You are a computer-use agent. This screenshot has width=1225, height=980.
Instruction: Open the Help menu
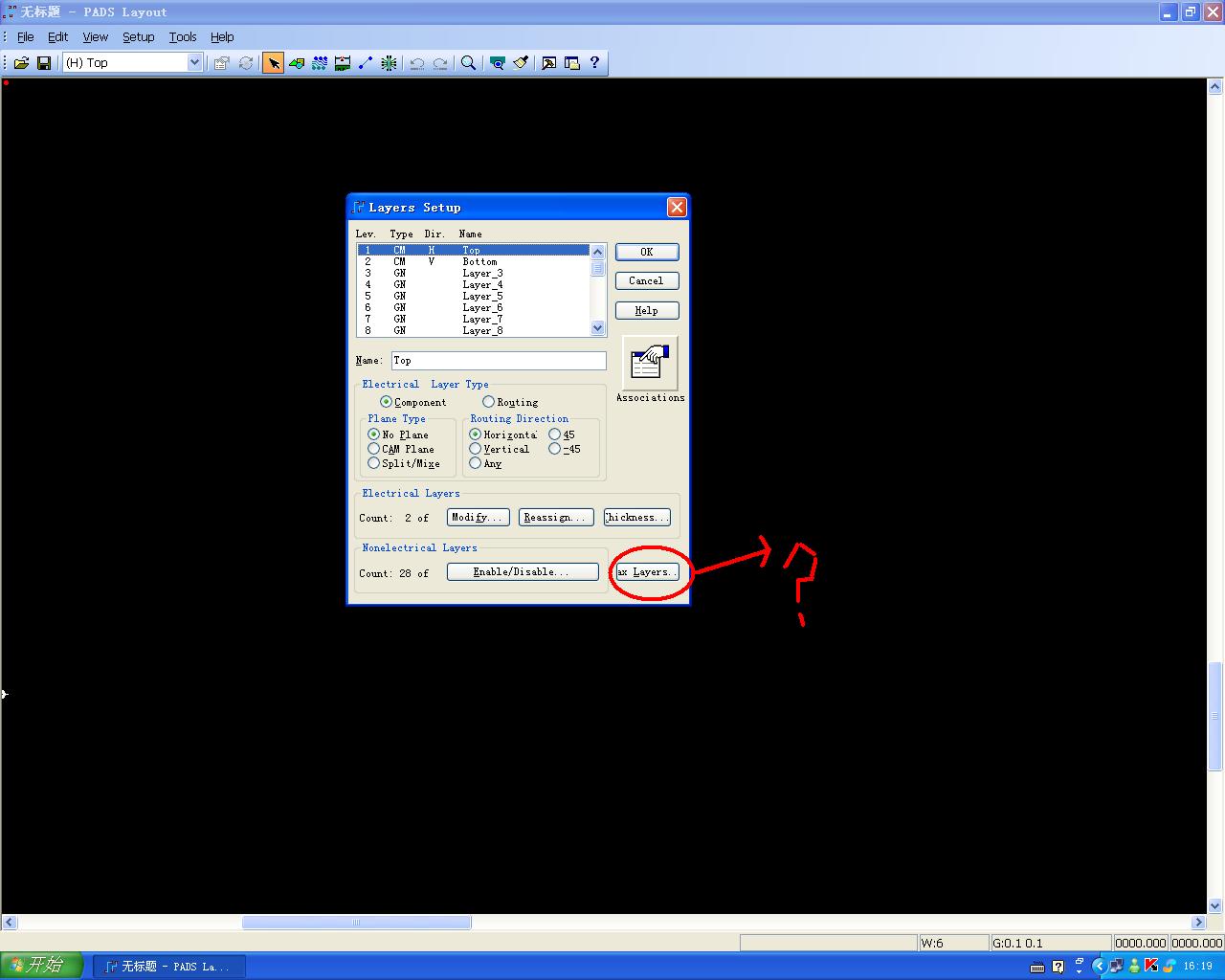coord(222,37)
